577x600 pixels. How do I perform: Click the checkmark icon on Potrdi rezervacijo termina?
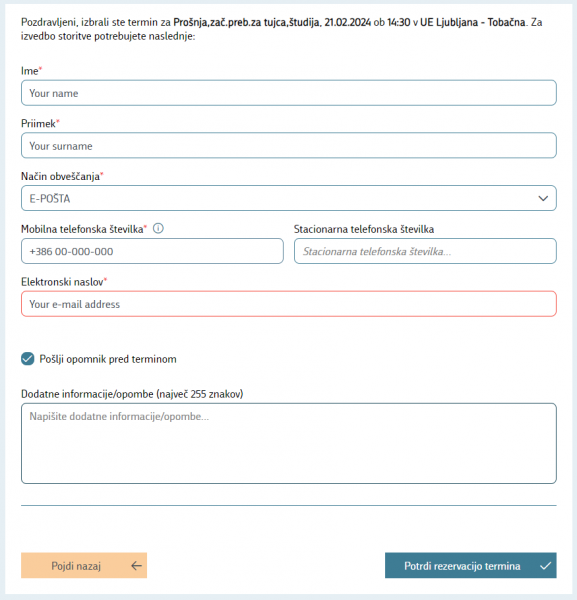[x=545, y=566]
